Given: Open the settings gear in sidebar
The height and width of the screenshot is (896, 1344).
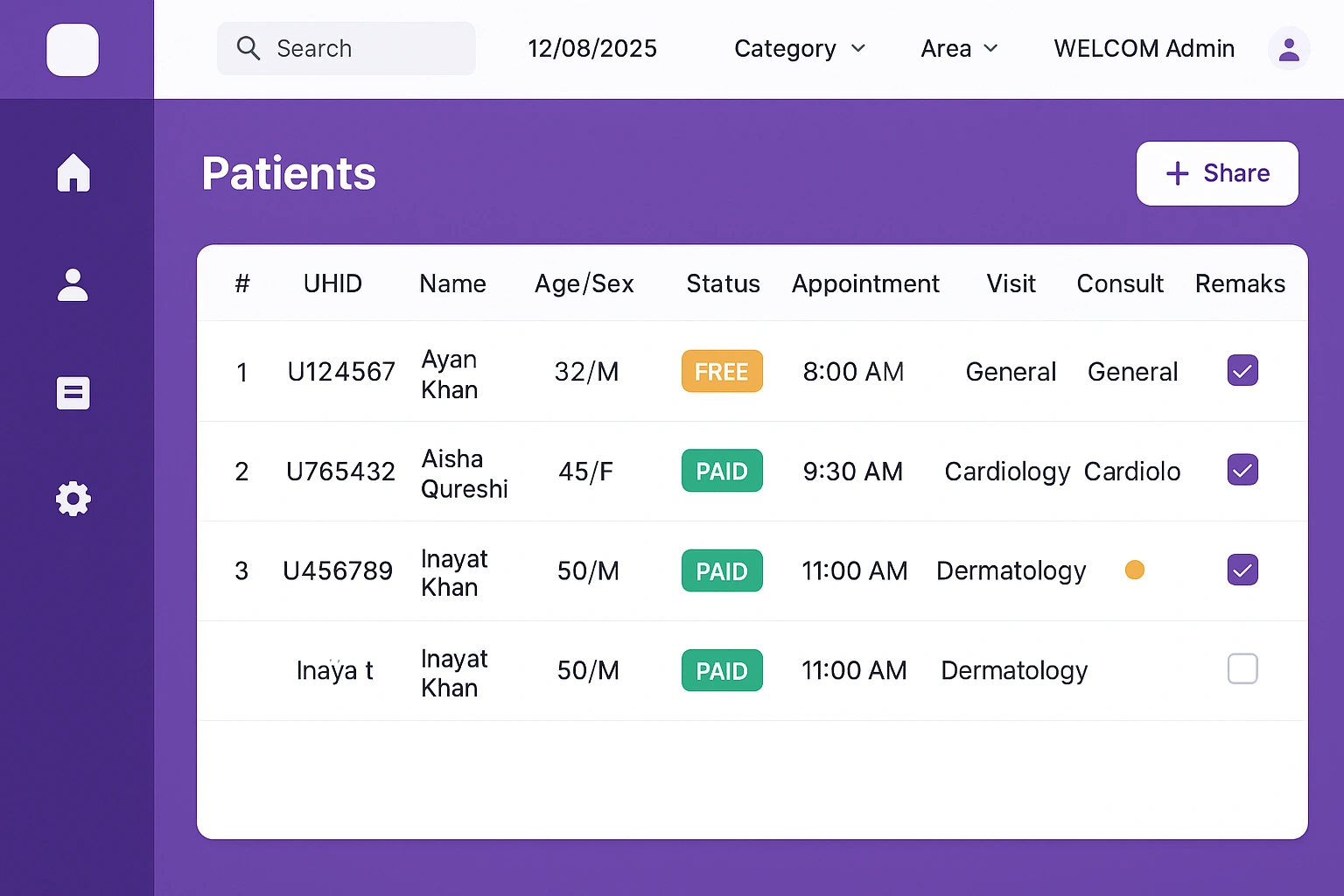Looking at the screenshot, I should click(73, 499).
